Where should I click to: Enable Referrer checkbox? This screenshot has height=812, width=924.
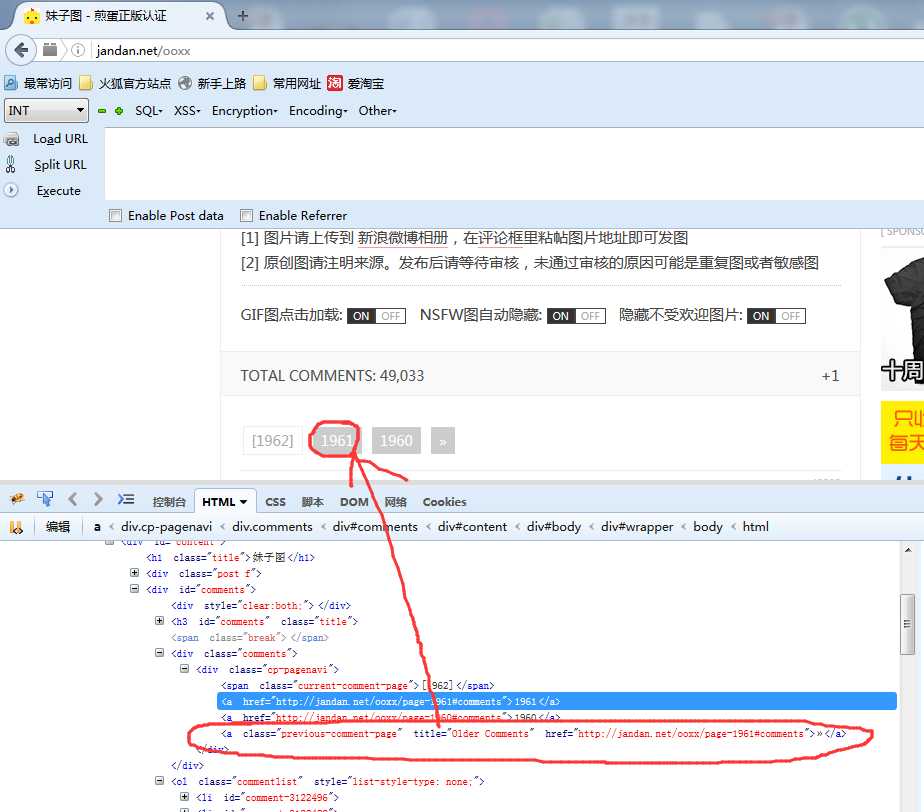[246, 215]
